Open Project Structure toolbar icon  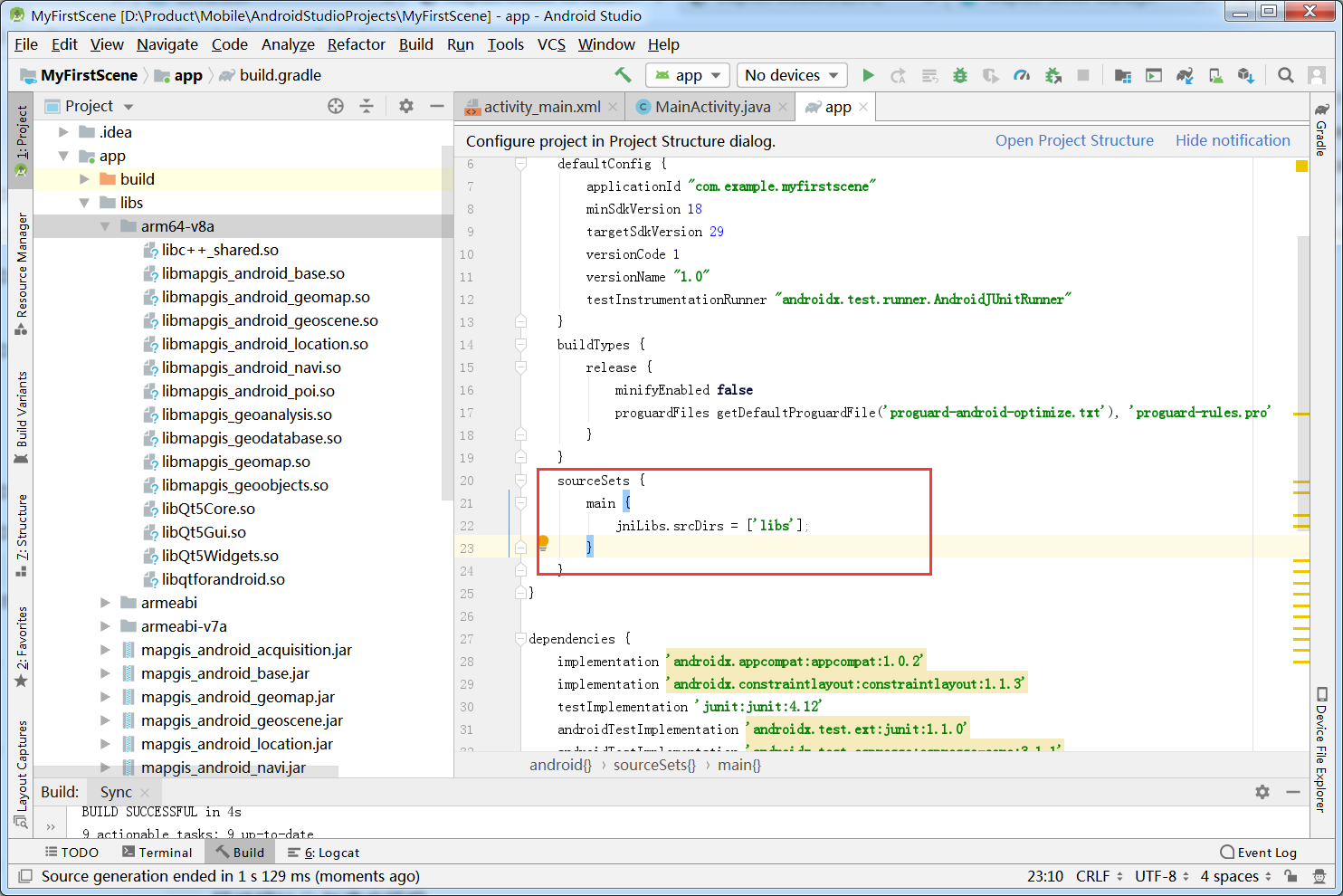[1123, 75]
